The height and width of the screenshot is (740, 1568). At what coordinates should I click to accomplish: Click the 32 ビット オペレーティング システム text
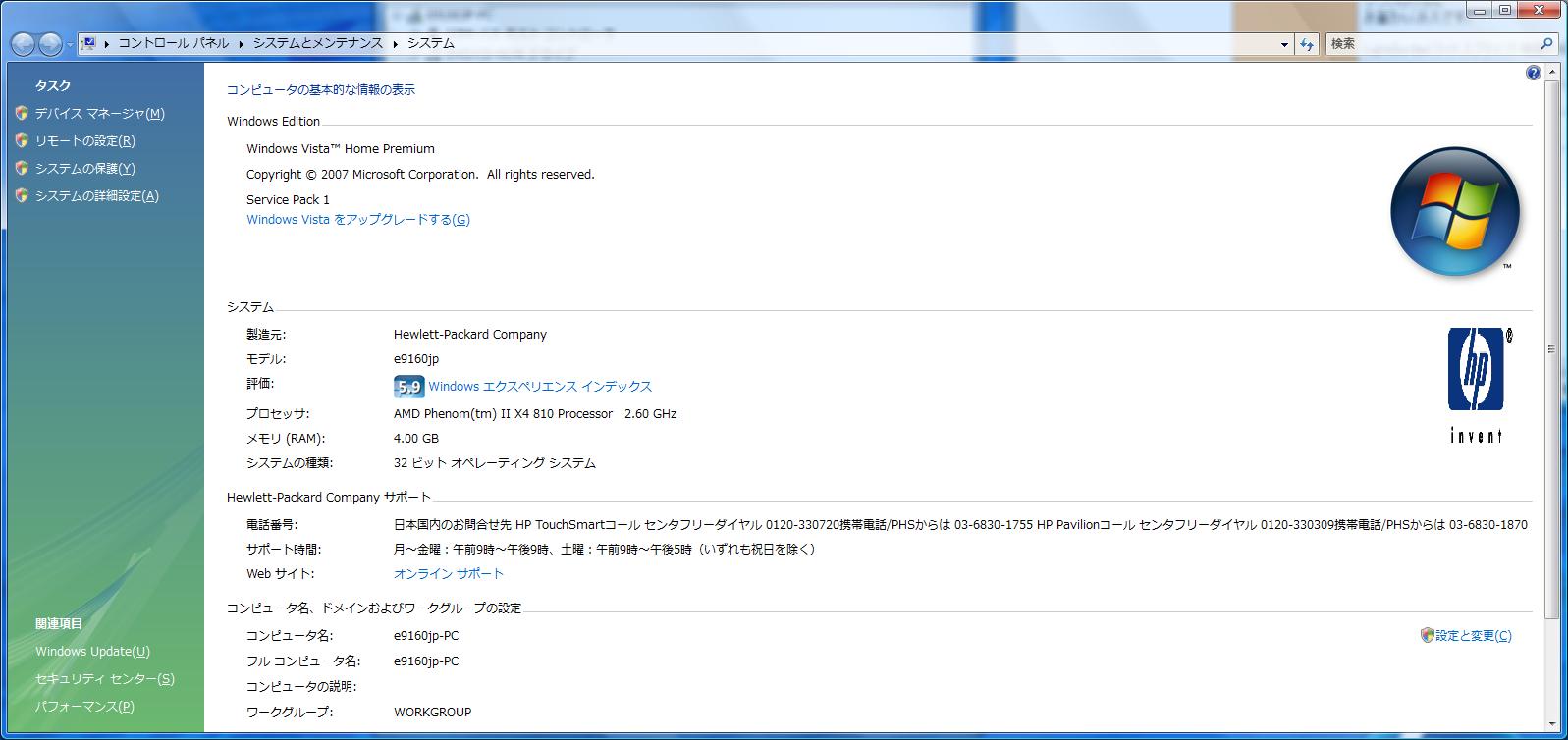(x=495, y=463)
